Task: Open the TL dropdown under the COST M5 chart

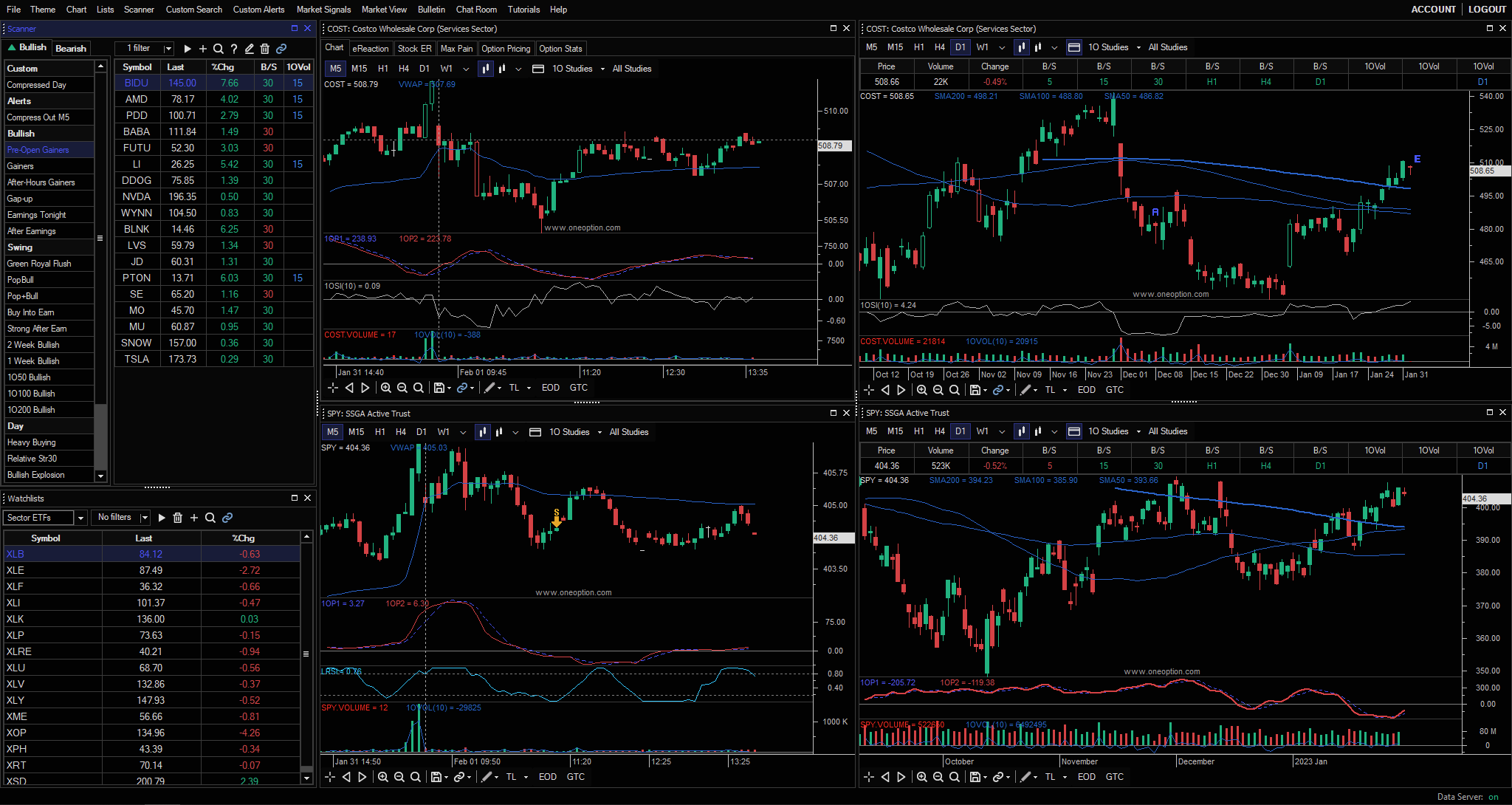Action: pos(529,388)
